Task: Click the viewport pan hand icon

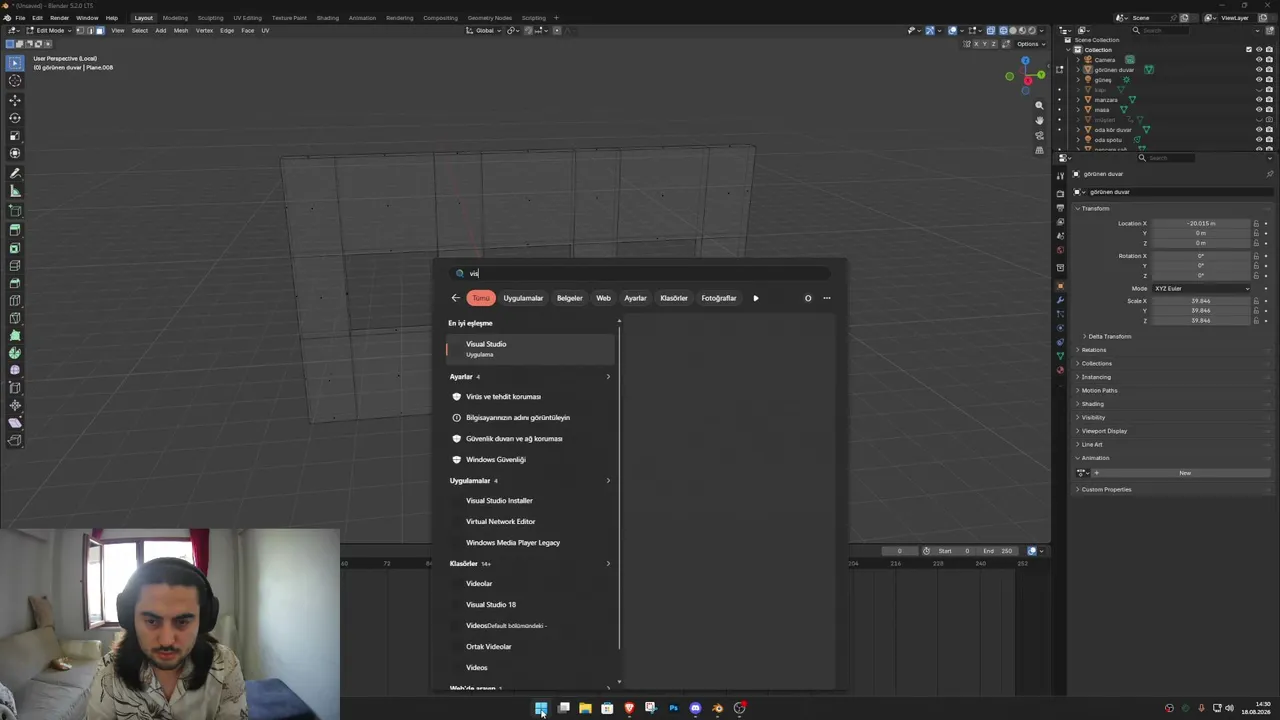Action: click(x=1039, y=120)
